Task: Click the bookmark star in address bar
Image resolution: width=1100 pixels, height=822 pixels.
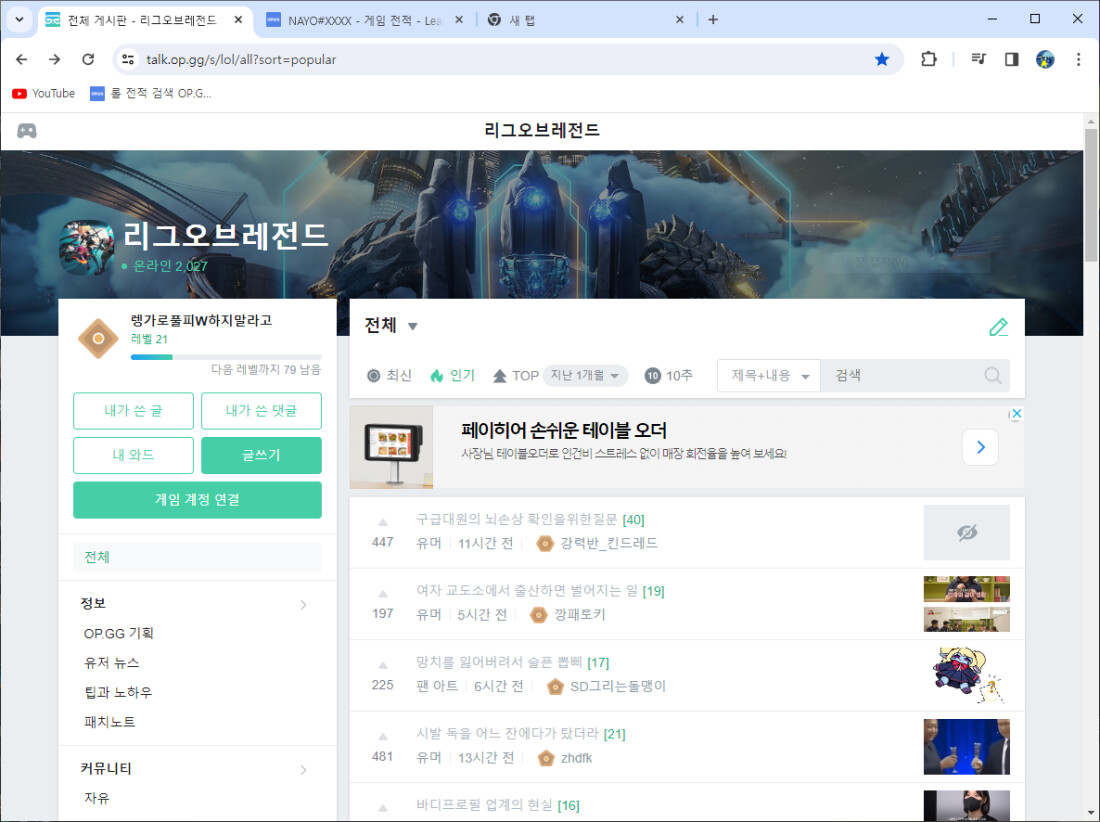Action: click(x=882, y=60)
